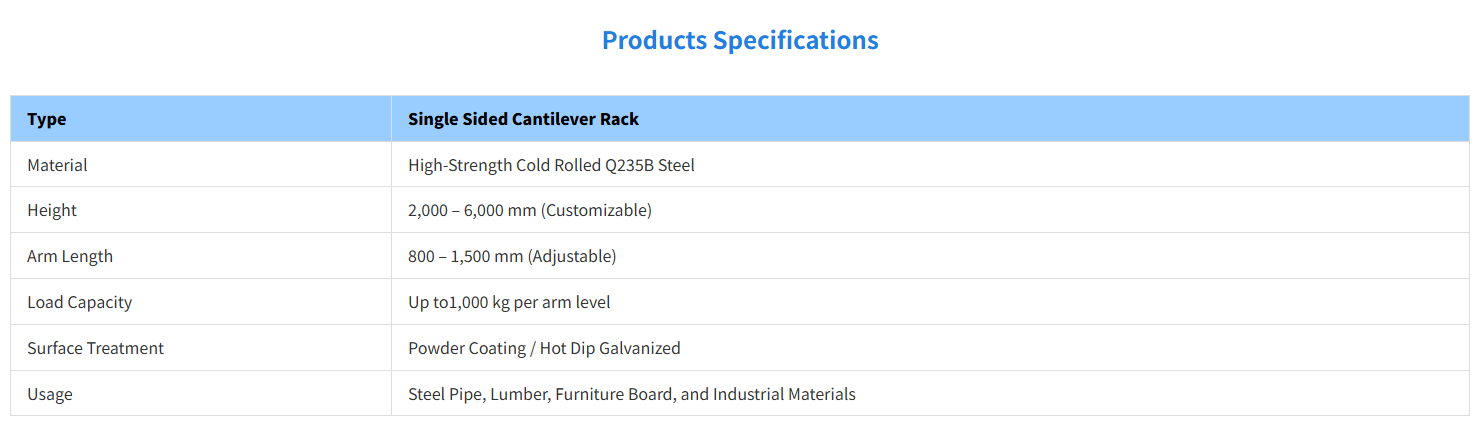Click the Products Specifications heading

pyautogui.click(x=740, y=41)
